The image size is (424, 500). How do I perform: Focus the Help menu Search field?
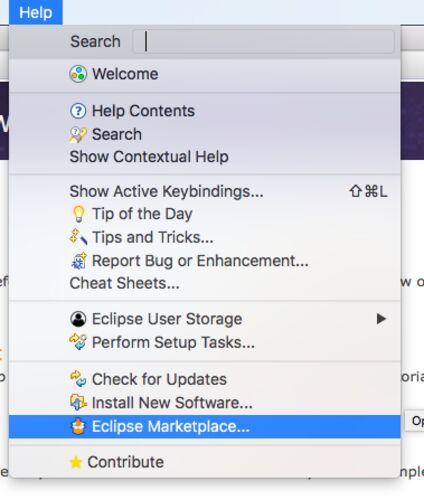coord(264,41)
